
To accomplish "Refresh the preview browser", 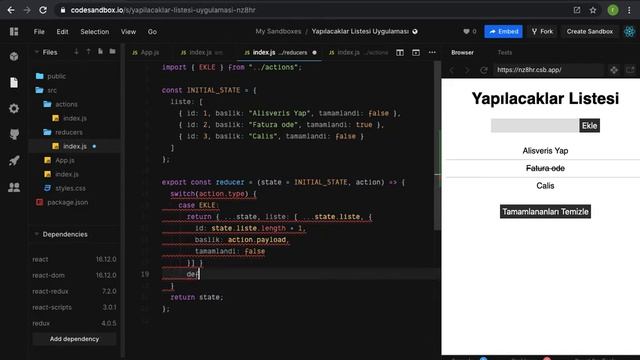I will point(484,70).
